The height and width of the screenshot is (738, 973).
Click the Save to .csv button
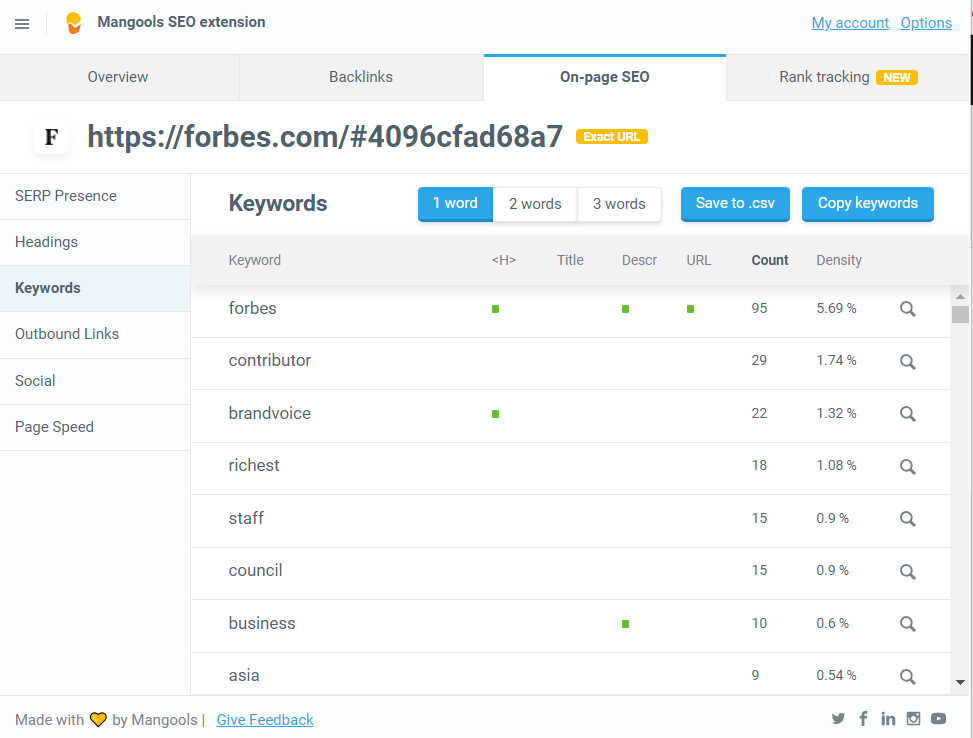click(x=735, y=204)
